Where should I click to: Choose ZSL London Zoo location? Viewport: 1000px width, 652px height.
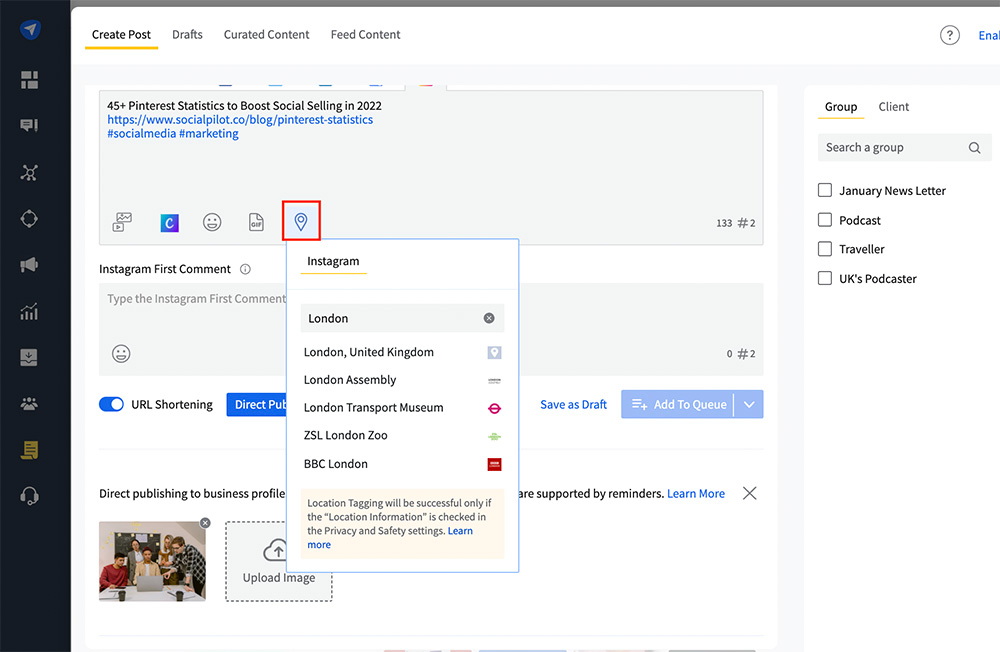click(x=402, y=436)
